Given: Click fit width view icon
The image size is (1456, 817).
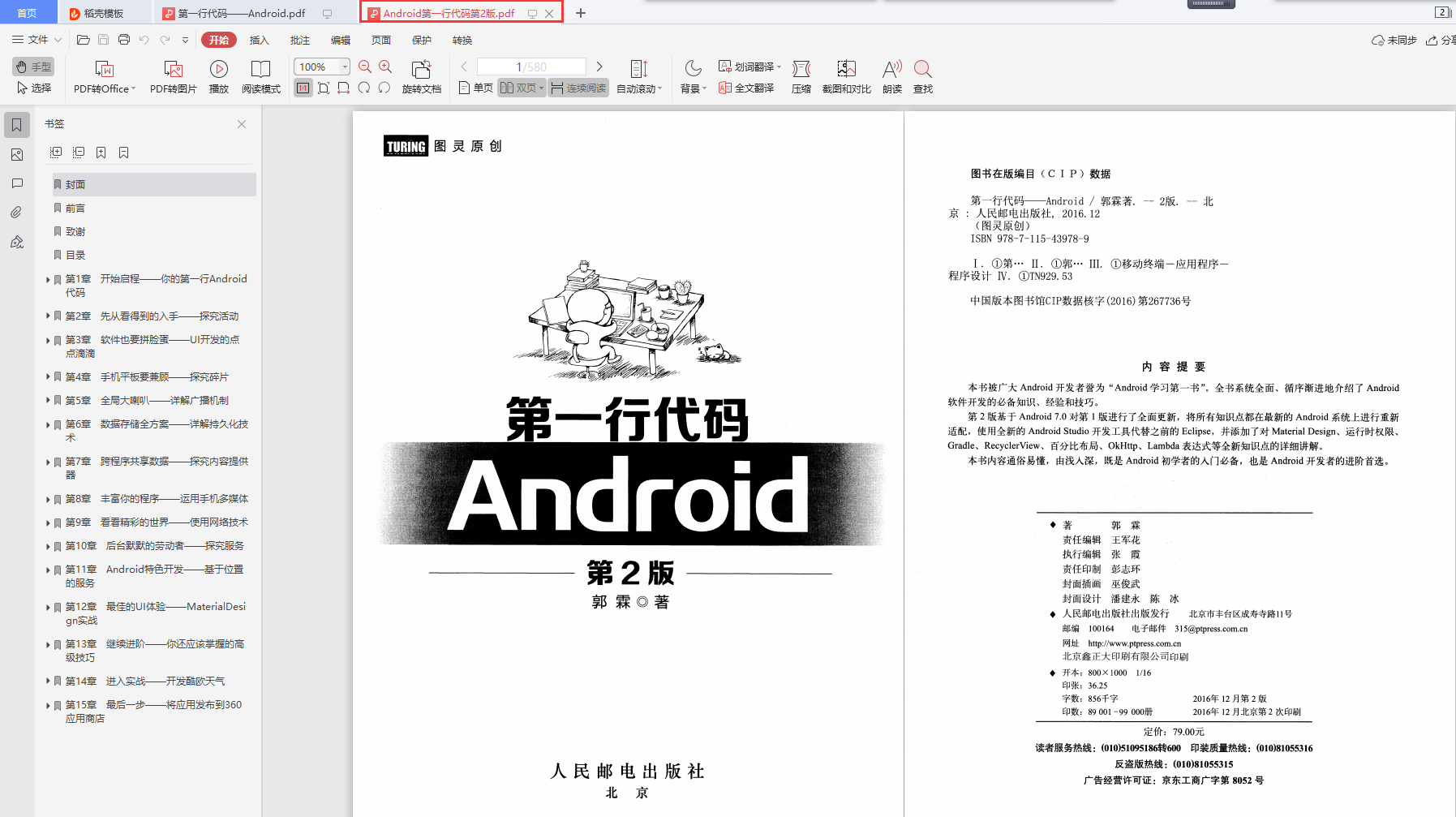Looking at the screenshot, I should tap(344, 88).
